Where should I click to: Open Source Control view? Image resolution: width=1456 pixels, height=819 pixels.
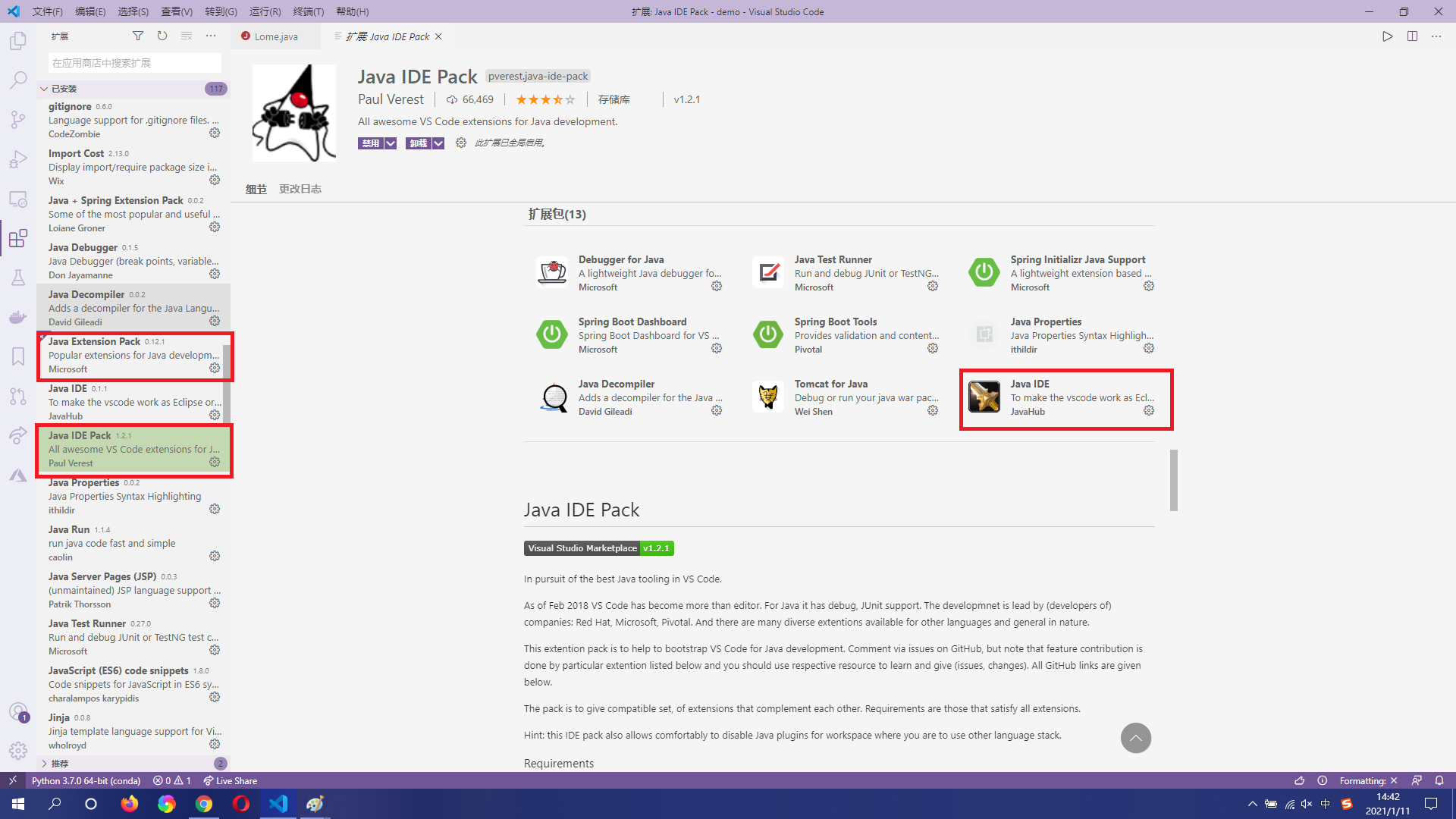[x=17, y=120]
